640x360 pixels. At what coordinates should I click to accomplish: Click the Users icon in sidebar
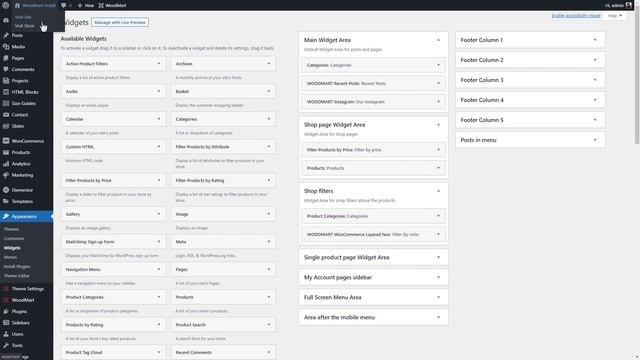pos(6,334)
